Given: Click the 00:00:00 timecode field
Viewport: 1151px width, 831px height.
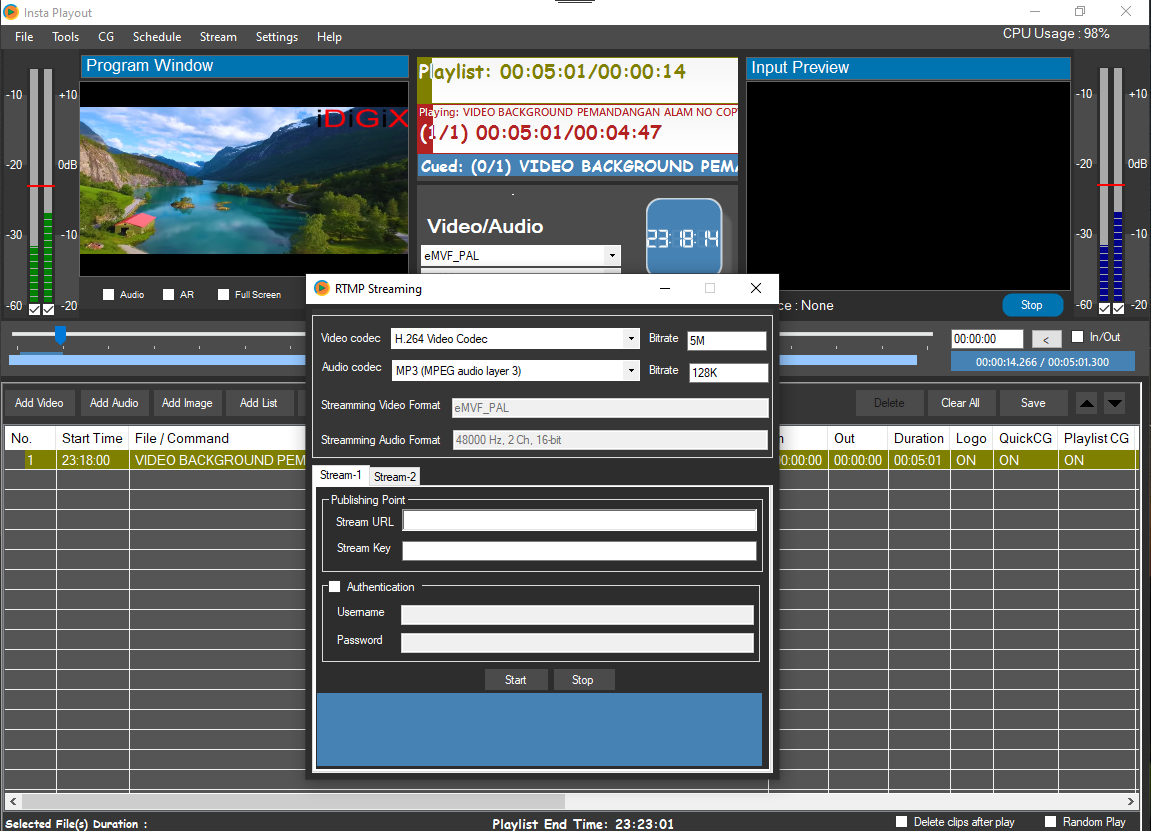Looking at the screenshot, I should tap(987, 338).
